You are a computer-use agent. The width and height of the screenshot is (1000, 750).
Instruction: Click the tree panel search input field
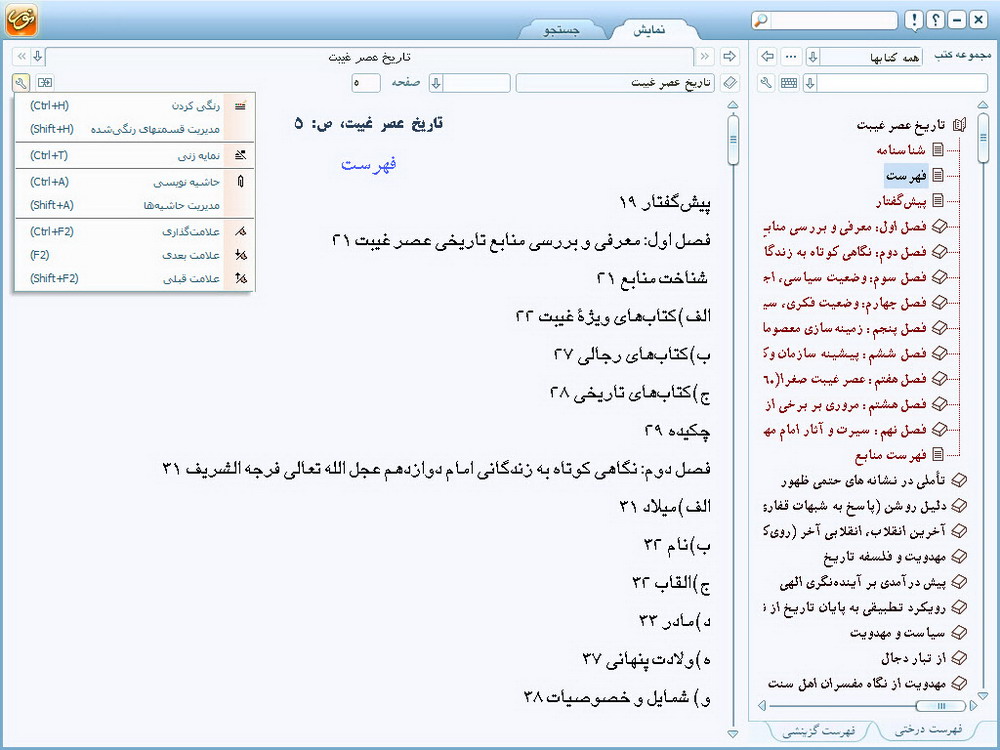(902, 83)
